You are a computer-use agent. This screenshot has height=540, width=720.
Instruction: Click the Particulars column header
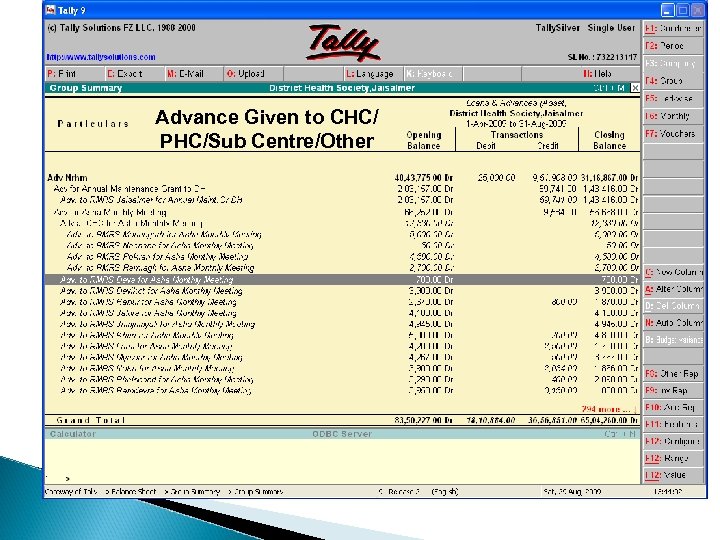point(93,124)
